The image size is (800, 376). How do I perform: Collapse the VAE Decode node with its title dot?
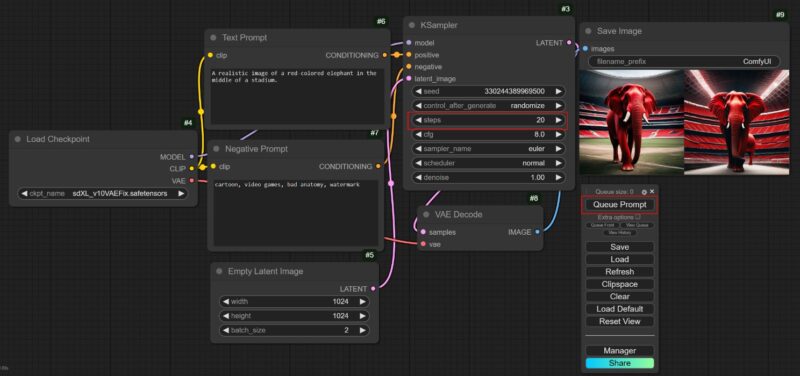426,215
